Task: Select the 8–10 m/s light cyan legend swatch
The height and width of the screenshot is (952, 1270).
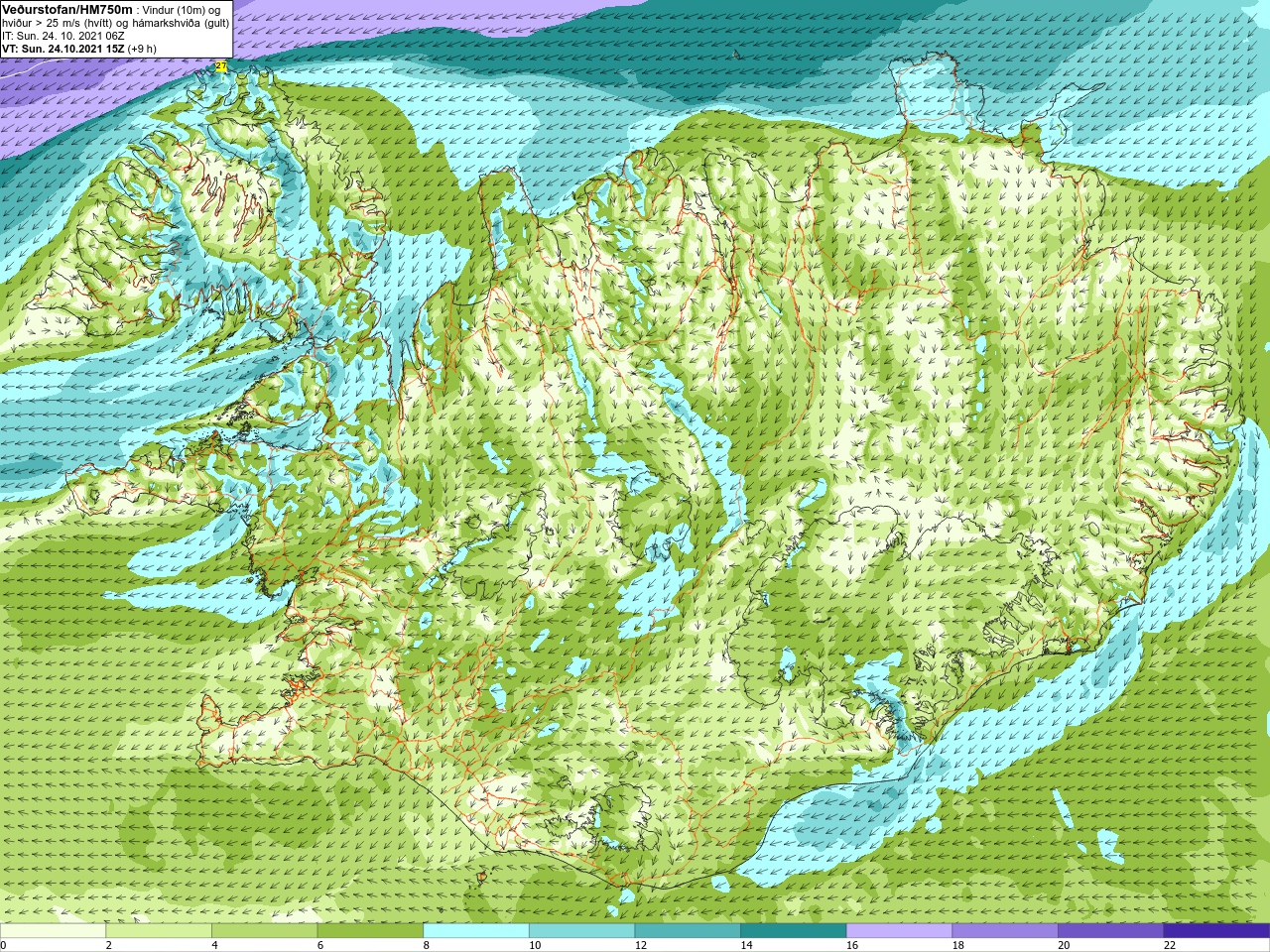Action: pos(476,931)
